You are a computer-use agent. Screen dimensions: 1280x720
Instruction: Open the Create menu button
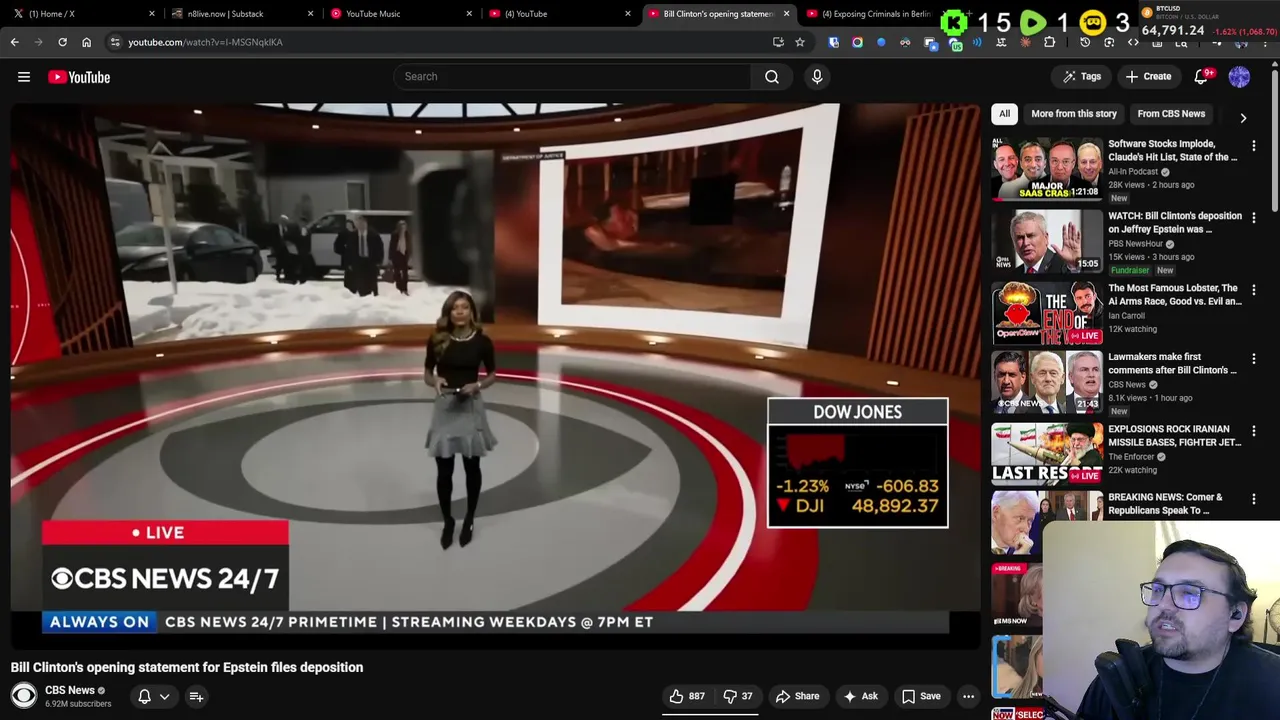1148,76
